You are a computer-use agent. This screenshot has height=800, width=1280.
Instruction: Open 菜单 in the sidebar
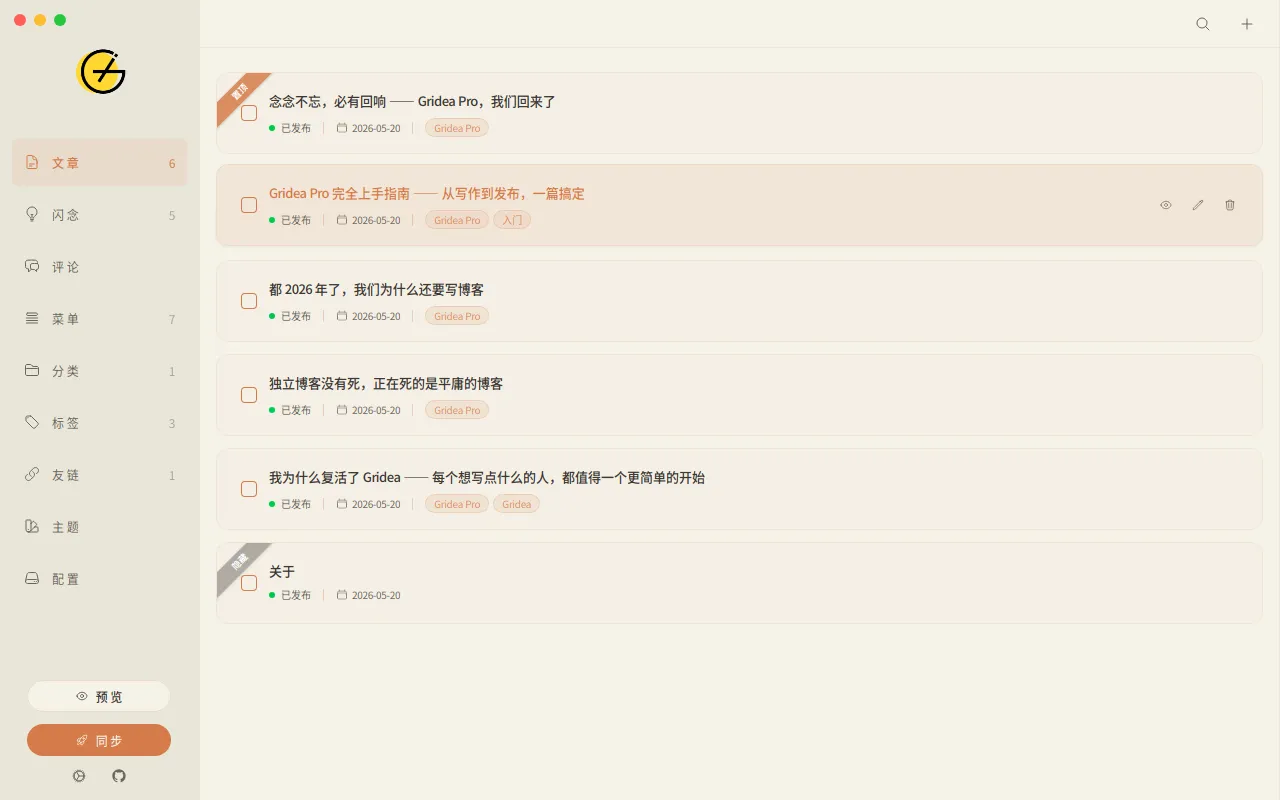100,319
